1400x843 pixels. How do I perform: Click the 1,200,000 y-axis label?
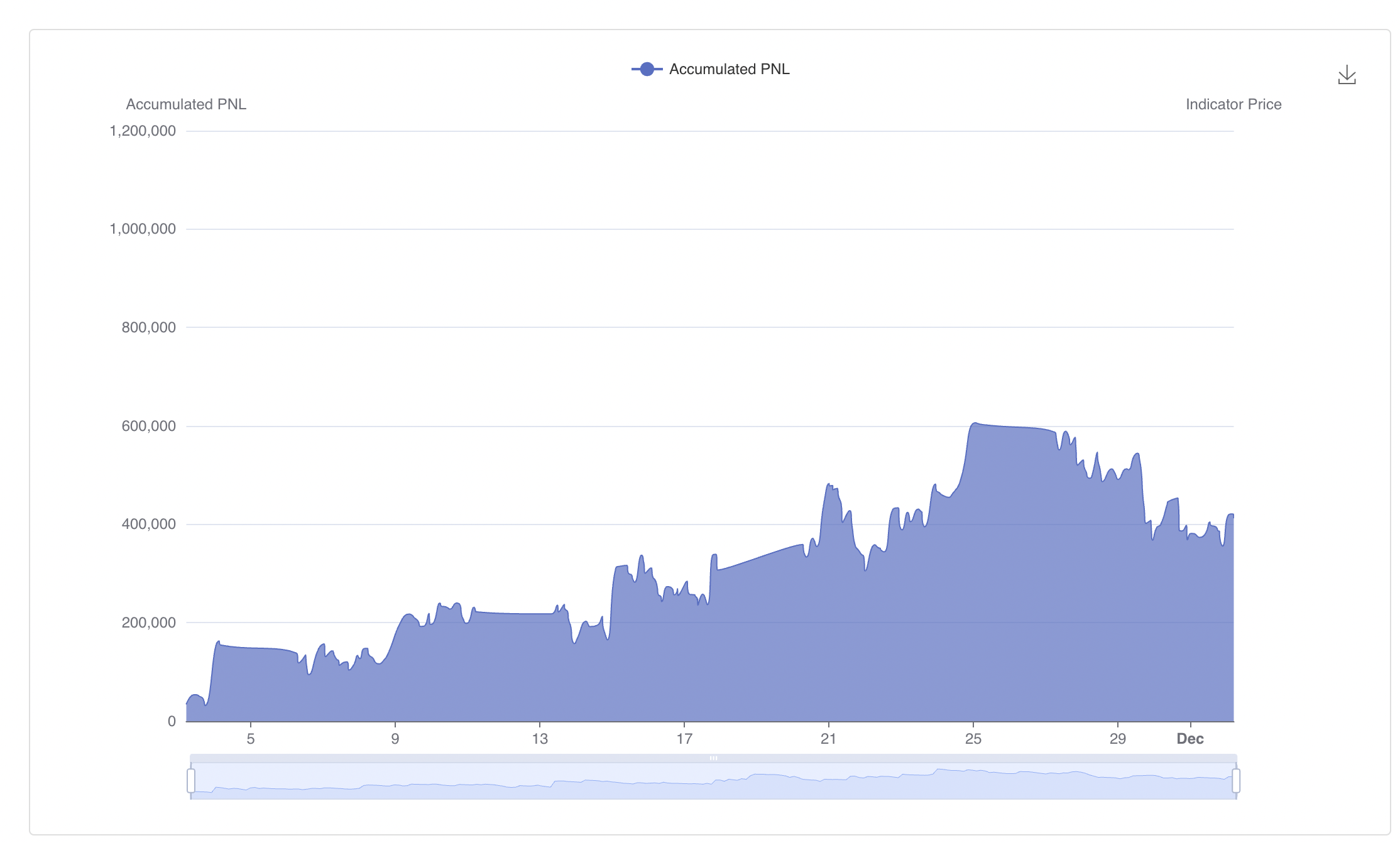[x=144, y=131]
